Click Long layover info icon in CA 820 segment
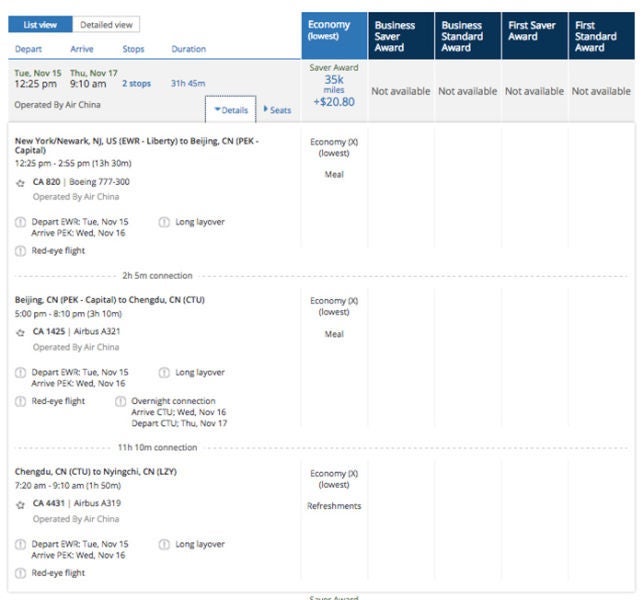644x600 pixels. click(x=165, y=222)
